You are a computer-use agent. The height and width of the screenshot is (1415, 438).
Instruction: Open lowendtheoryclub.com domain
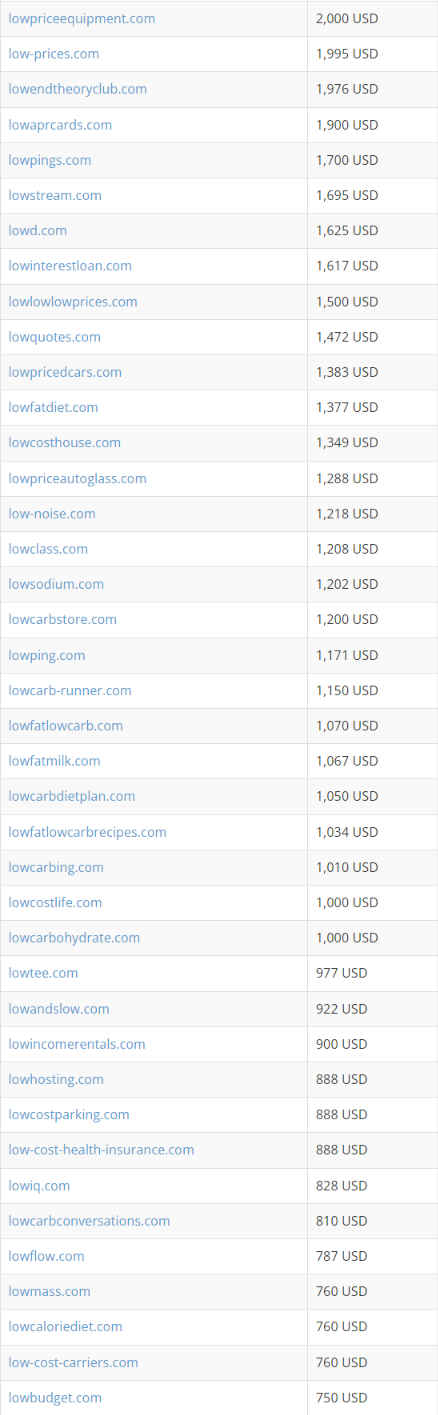pyautogui.click(x=78, y=89)
